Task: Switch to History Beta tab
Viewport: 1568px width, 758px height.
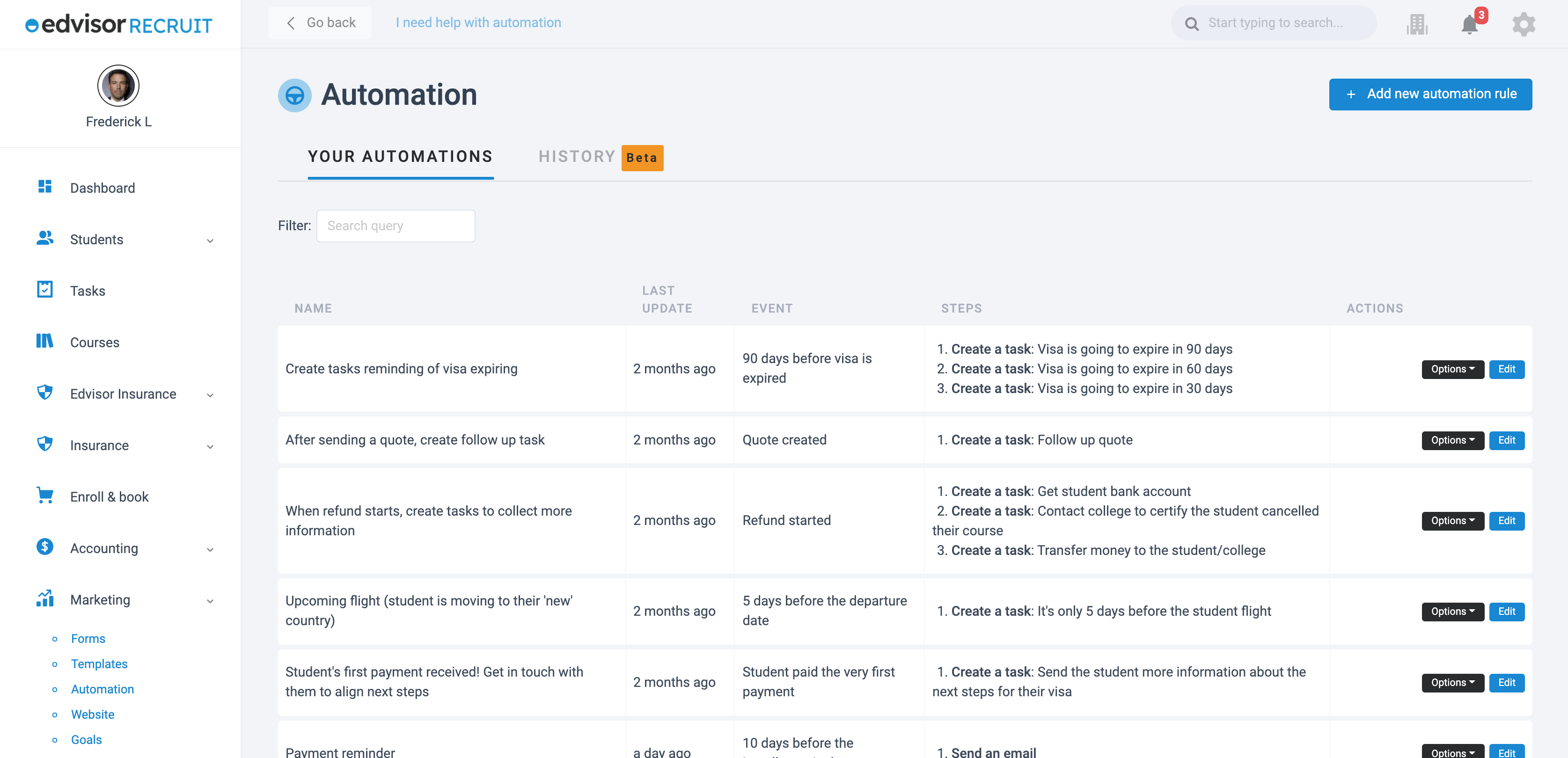Action: point(601,157)
